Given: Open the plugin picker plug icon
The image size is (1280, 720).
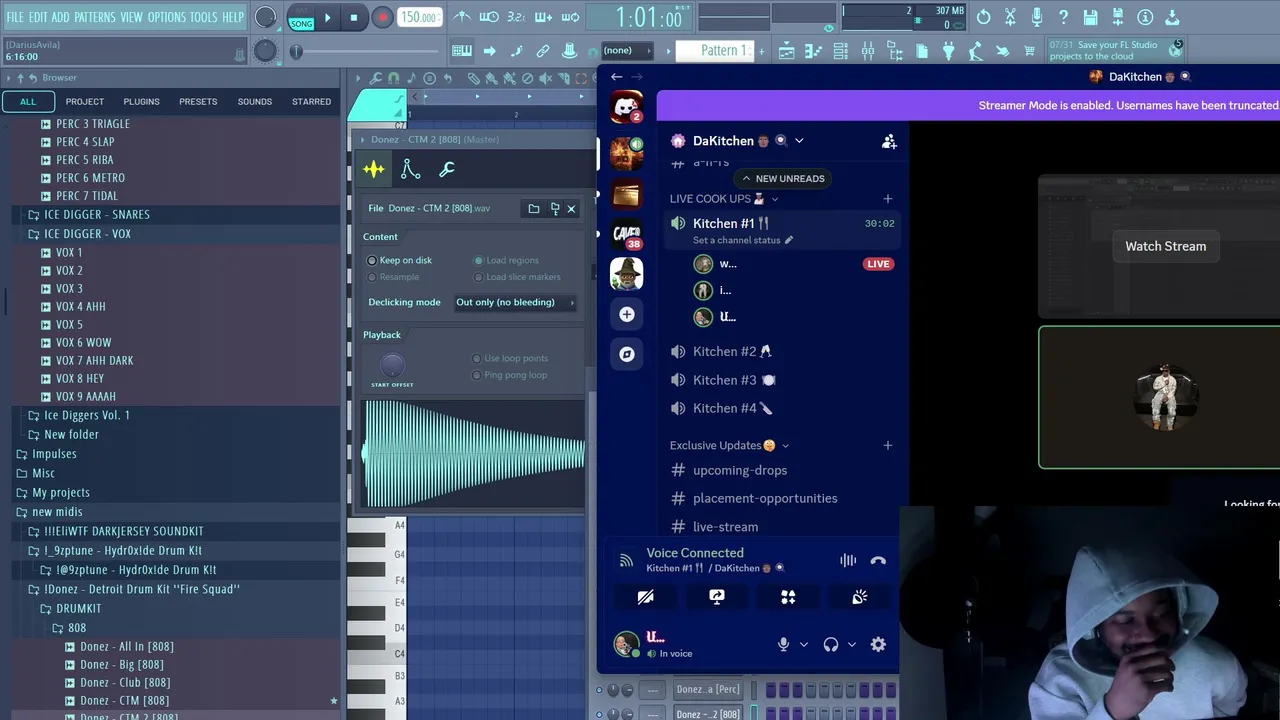Looking at the screenshot, I should 948,51.
